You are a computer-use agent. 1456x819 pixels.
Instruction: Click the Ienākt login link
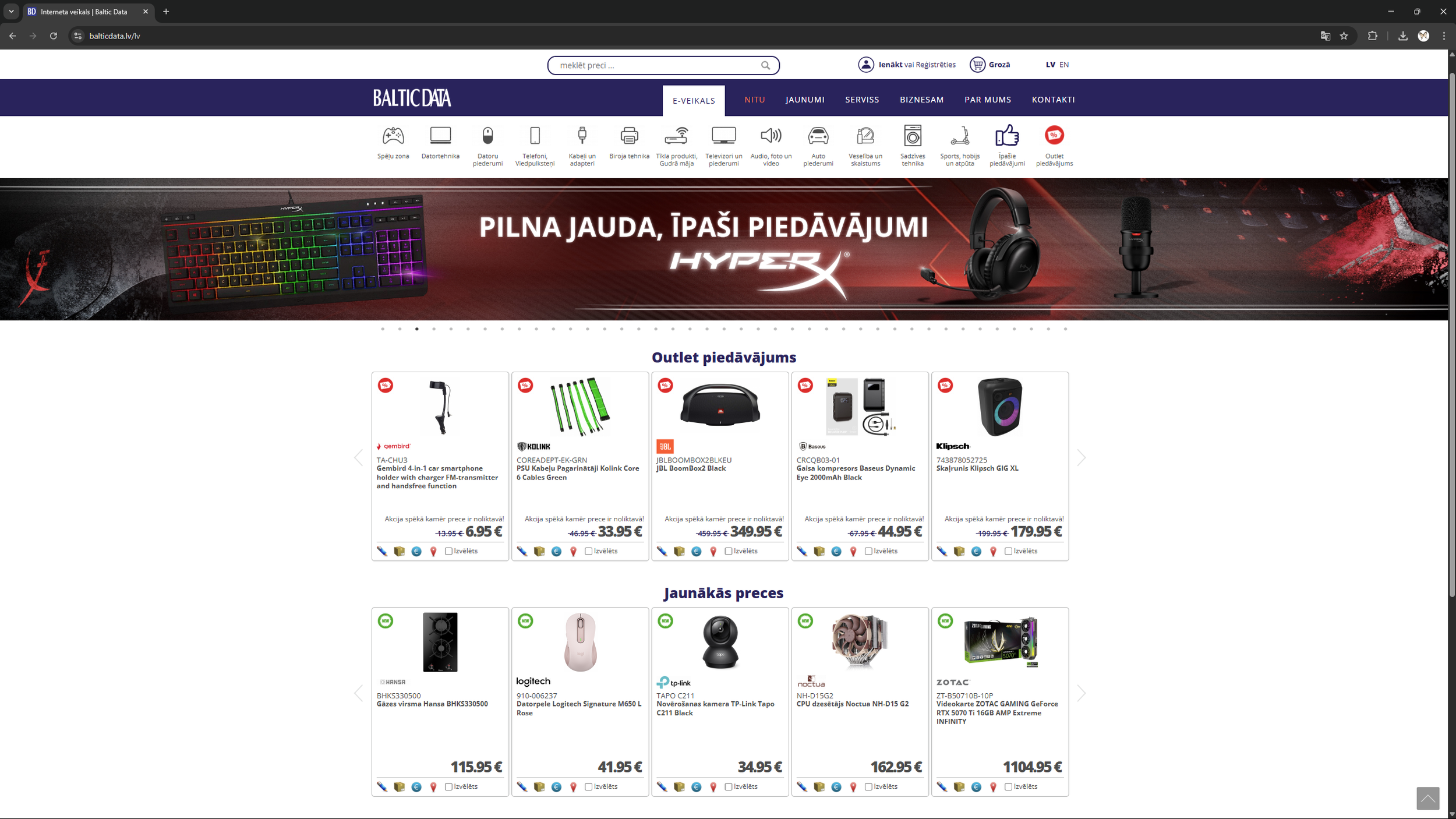click(x=890, y=65)
